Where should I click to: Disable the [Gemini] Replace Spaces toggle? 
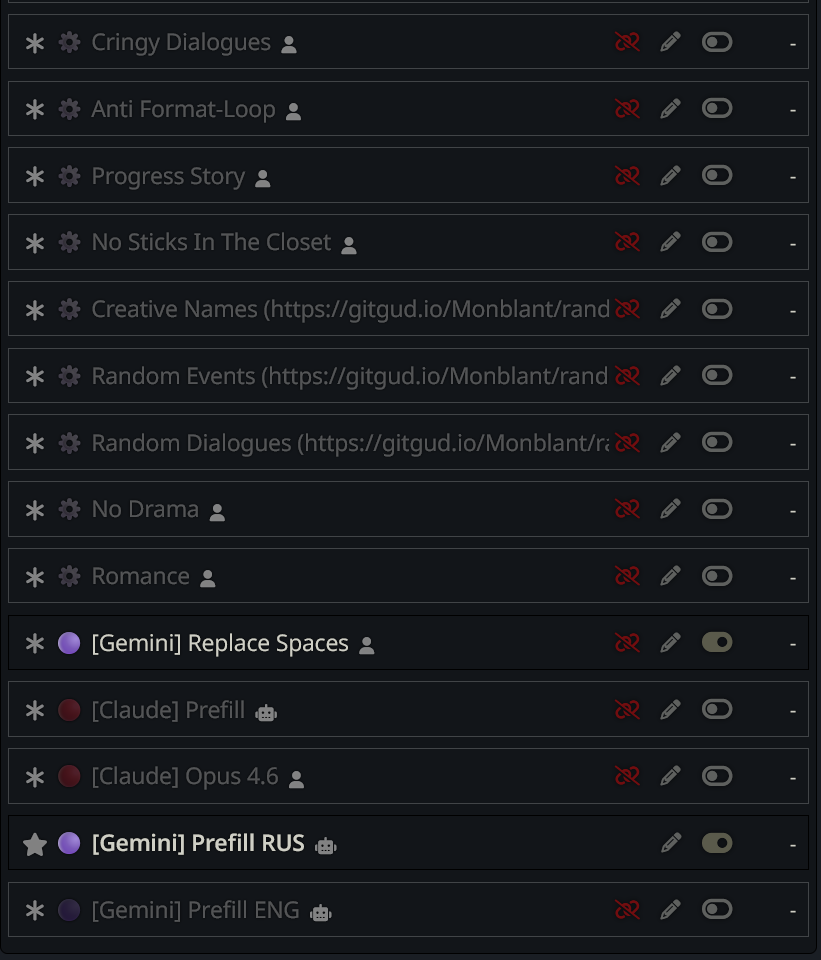(x=717, y=642)
